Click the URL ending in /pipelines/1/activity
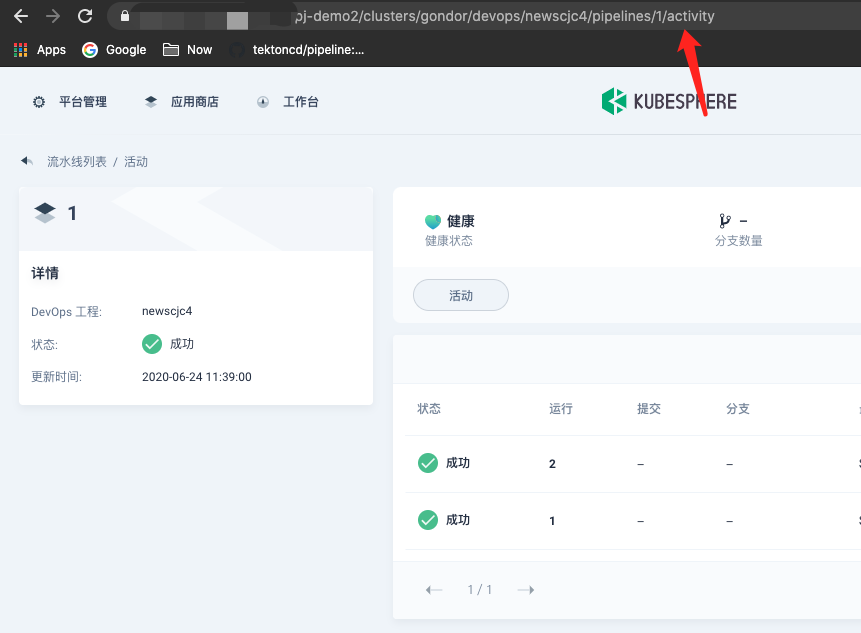 [x=504, y=16]
